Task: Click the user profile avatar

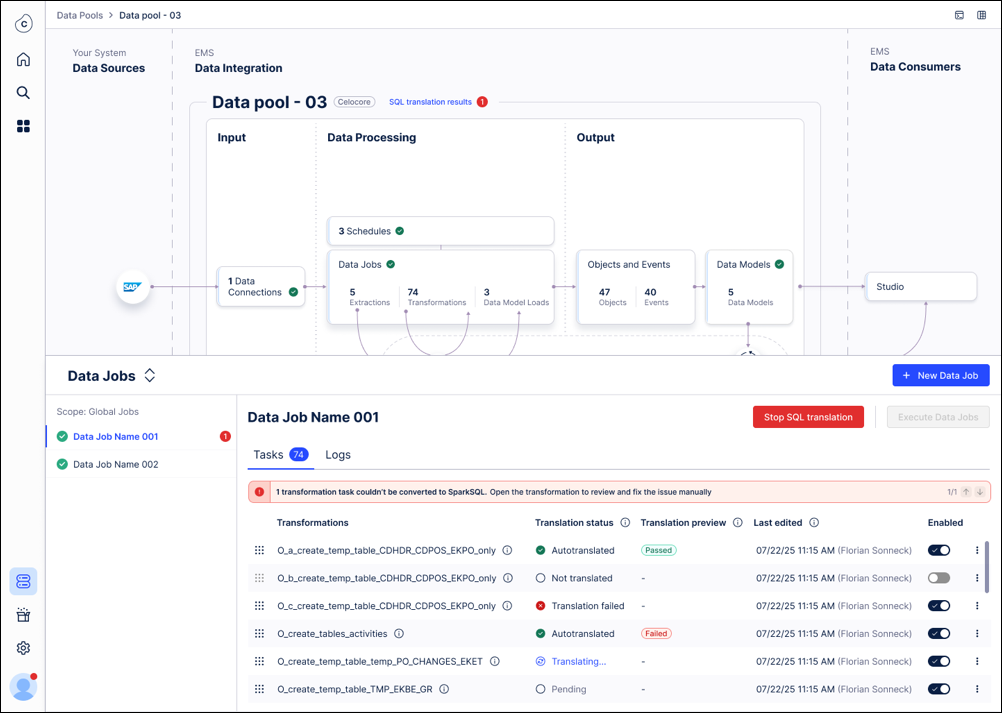Action: coord(23,686)
